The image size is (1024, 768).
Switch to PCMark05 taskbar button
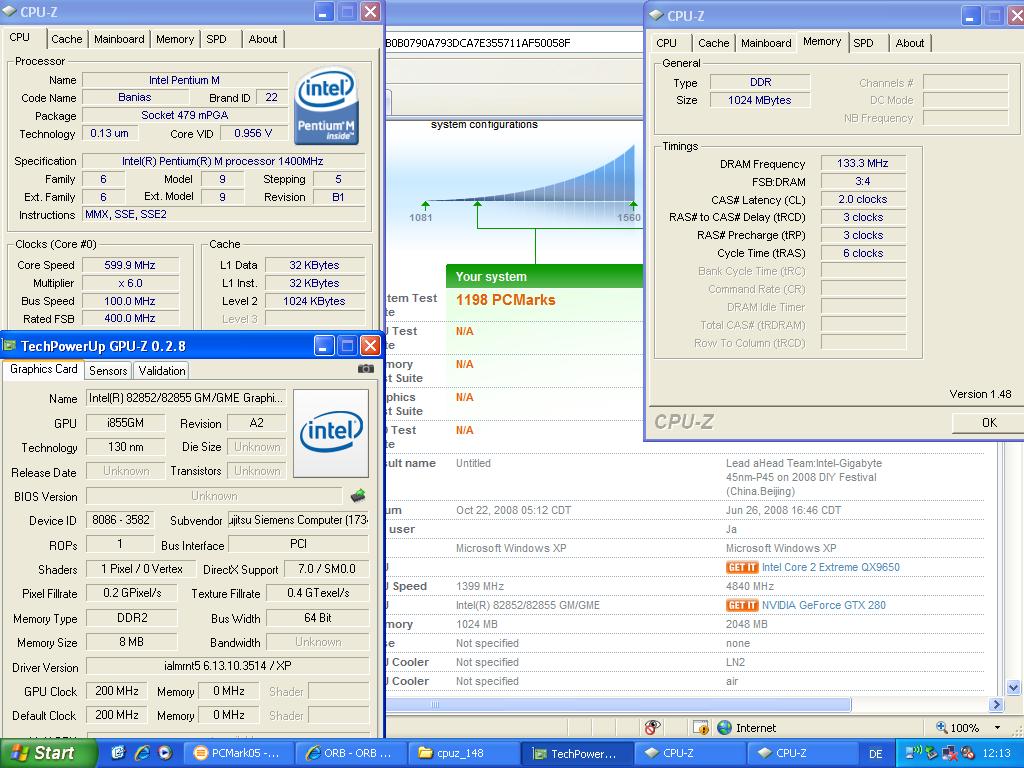[239, 754]
